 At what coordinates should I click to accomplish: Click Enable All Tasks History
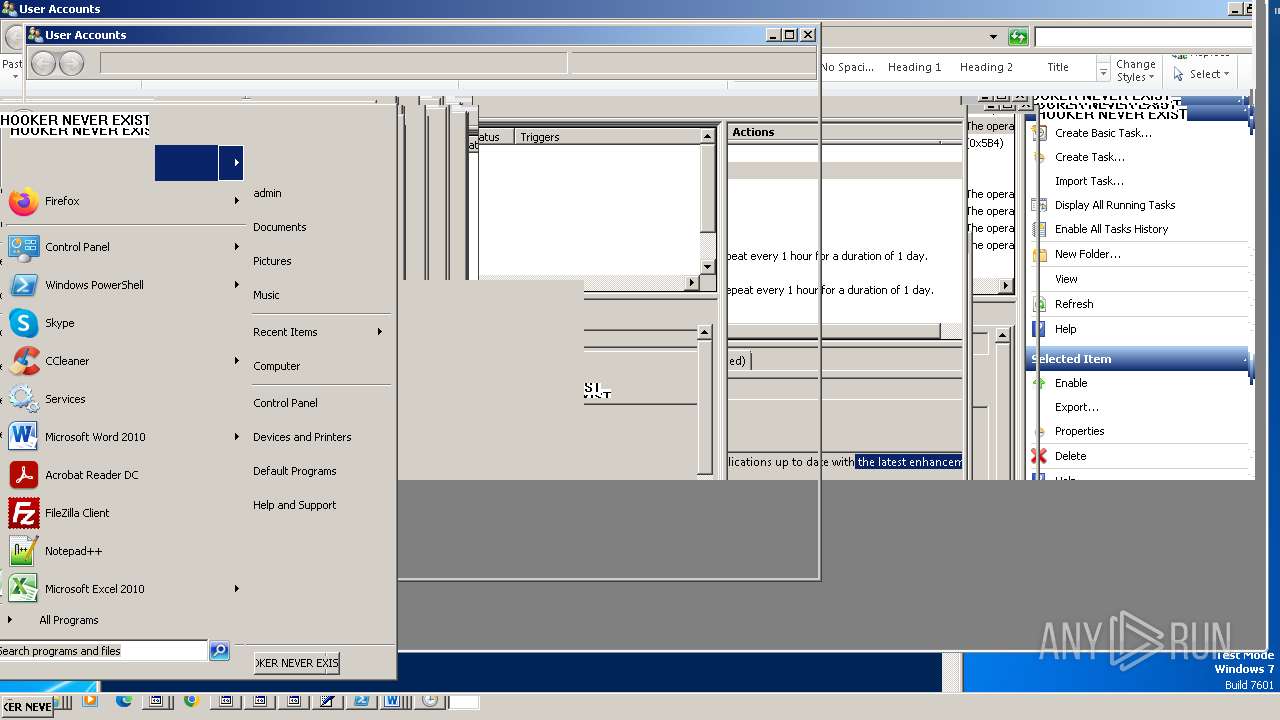tap(1111, 229)
